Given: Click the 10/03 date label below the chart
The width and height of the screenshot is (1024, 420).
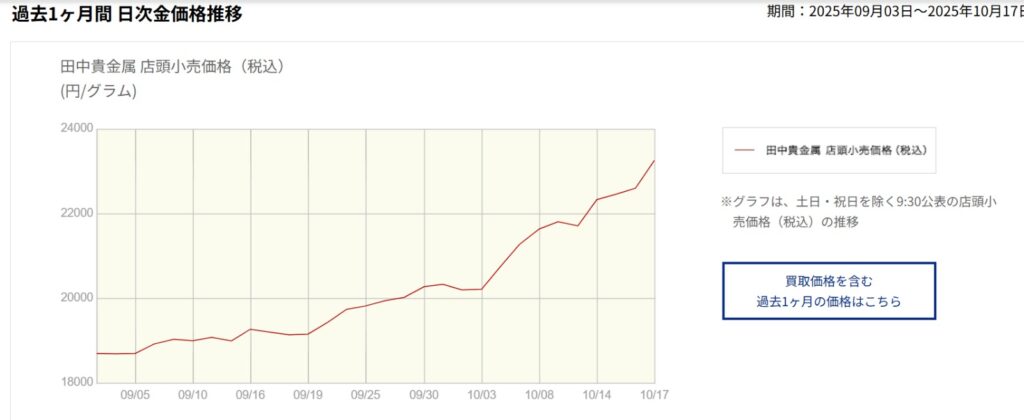Looking at the screenshot, I should (482, 395).
